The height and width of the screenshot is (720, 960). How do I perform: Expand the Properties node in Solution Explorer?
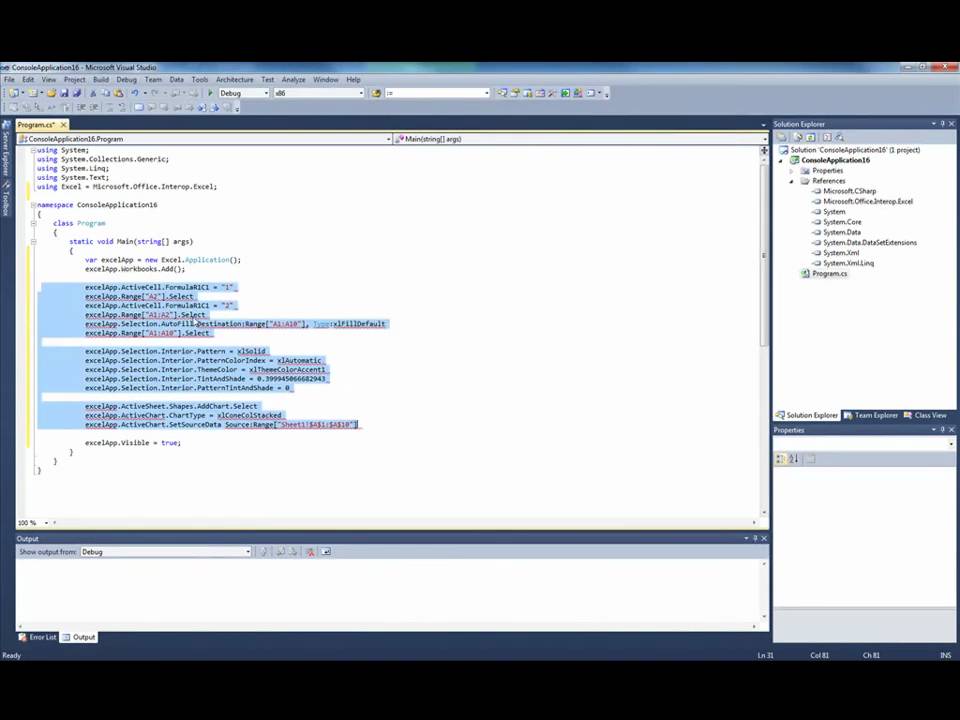(791, 171)
